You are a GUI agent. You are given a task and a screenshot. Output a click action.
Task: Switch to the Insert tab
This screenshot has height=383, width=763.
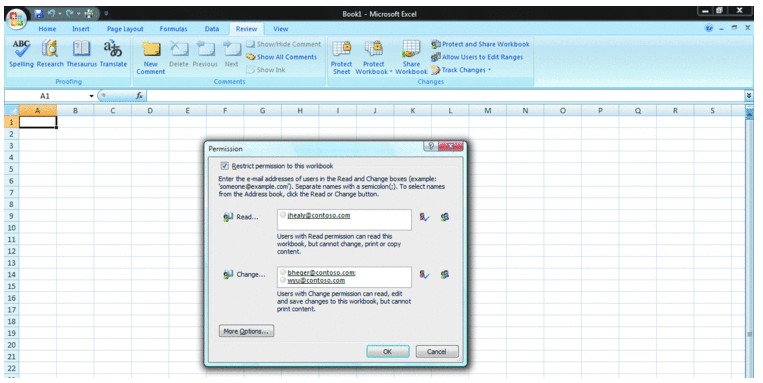(81, 29)
